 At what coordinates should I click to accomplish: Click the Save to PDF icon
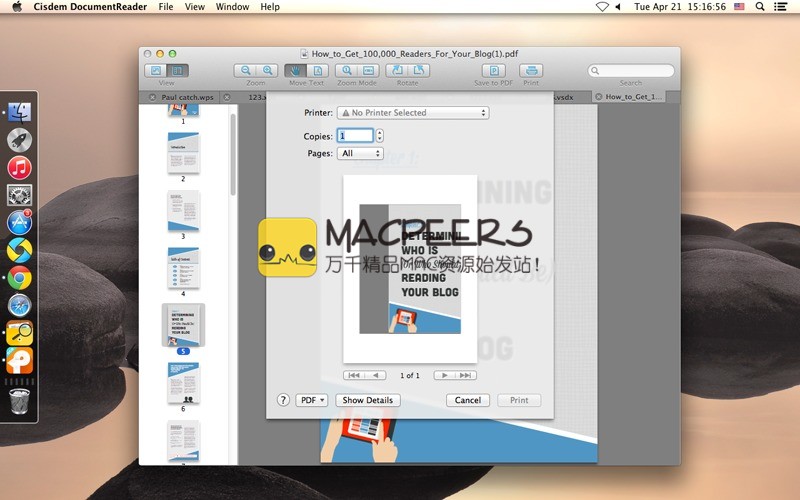[493, 71]
